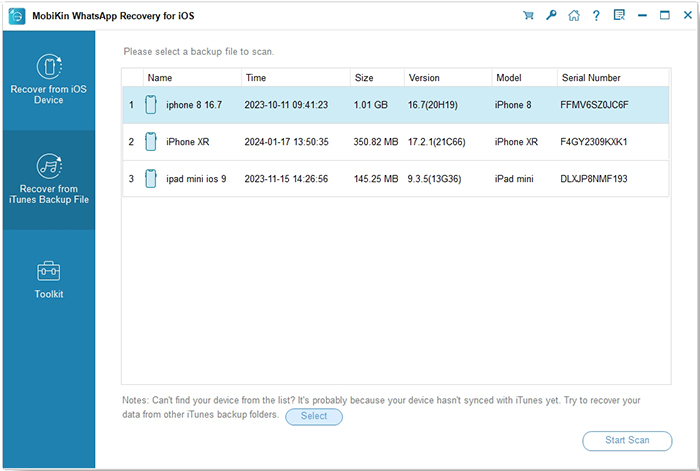This screenshot has height=471, width=700.
Task: Click the MobiKin app logo icon
Action: point(17,16)
